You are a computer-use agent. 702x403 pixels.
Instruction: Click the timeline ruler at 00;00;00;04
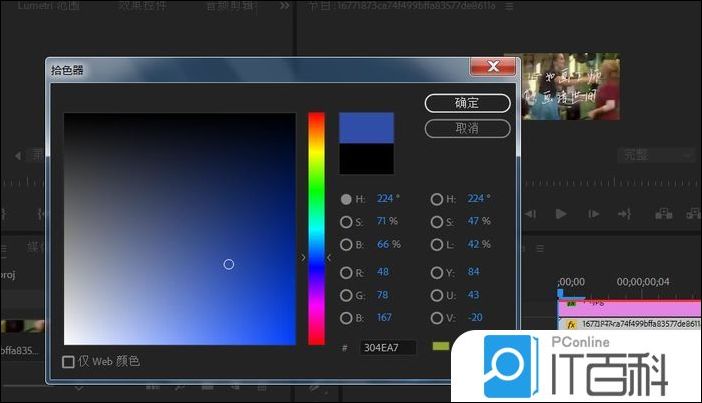click(643, 282)
